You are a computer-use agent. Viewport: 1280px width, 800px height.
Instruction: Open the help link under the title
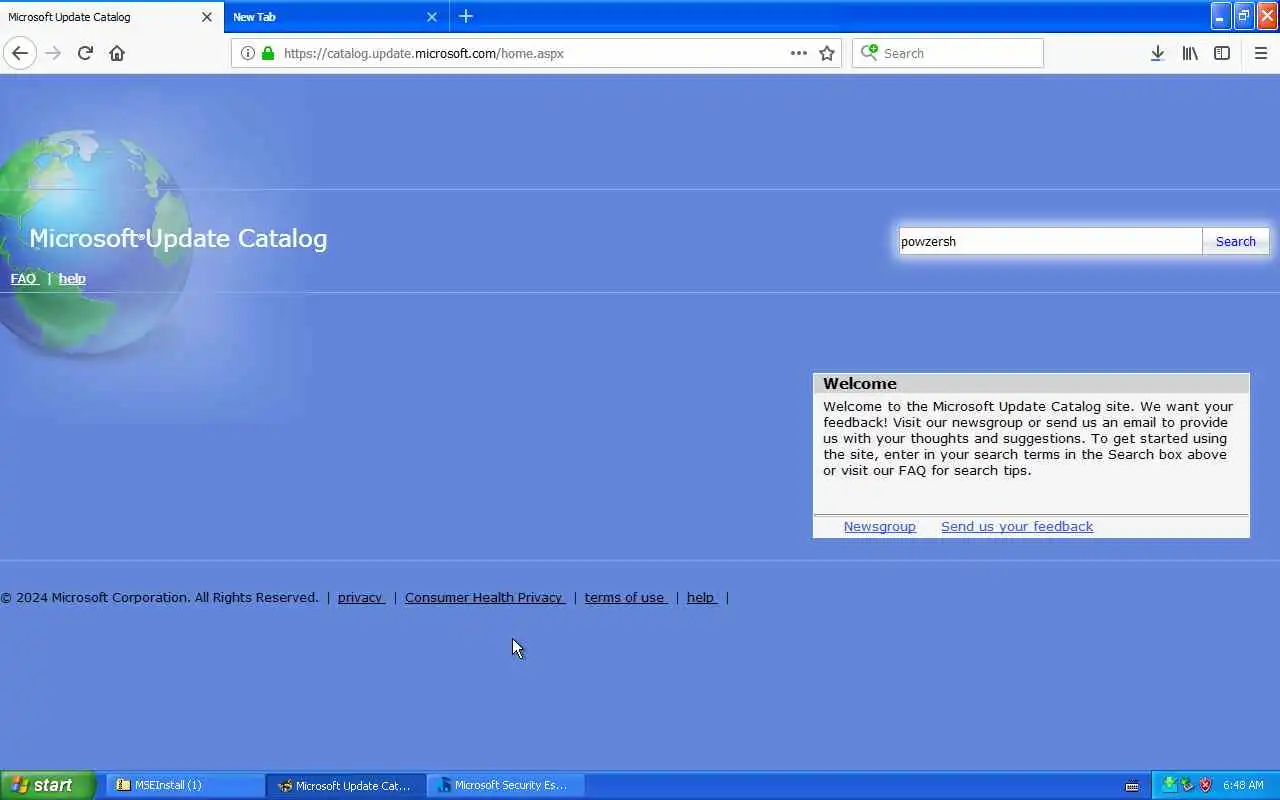click(x=72, y=279)
